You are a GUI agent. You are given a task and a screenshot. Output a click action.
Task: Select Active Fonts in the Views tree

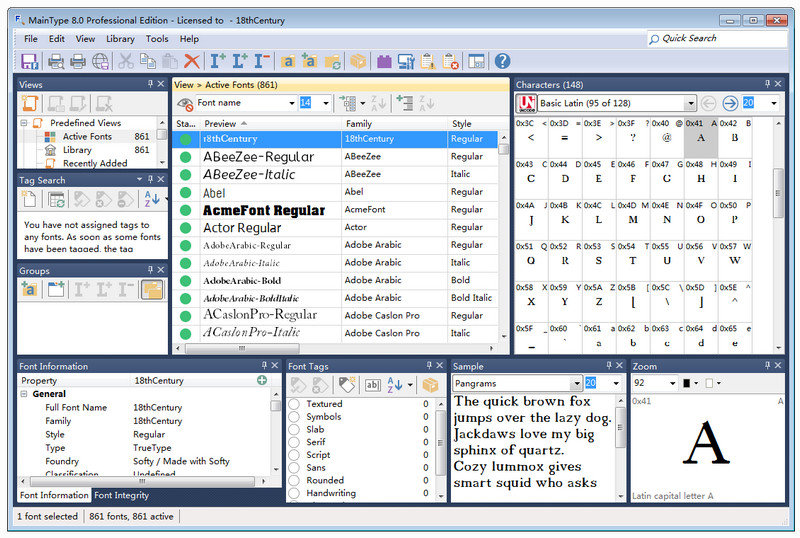(x=87, y=137)
